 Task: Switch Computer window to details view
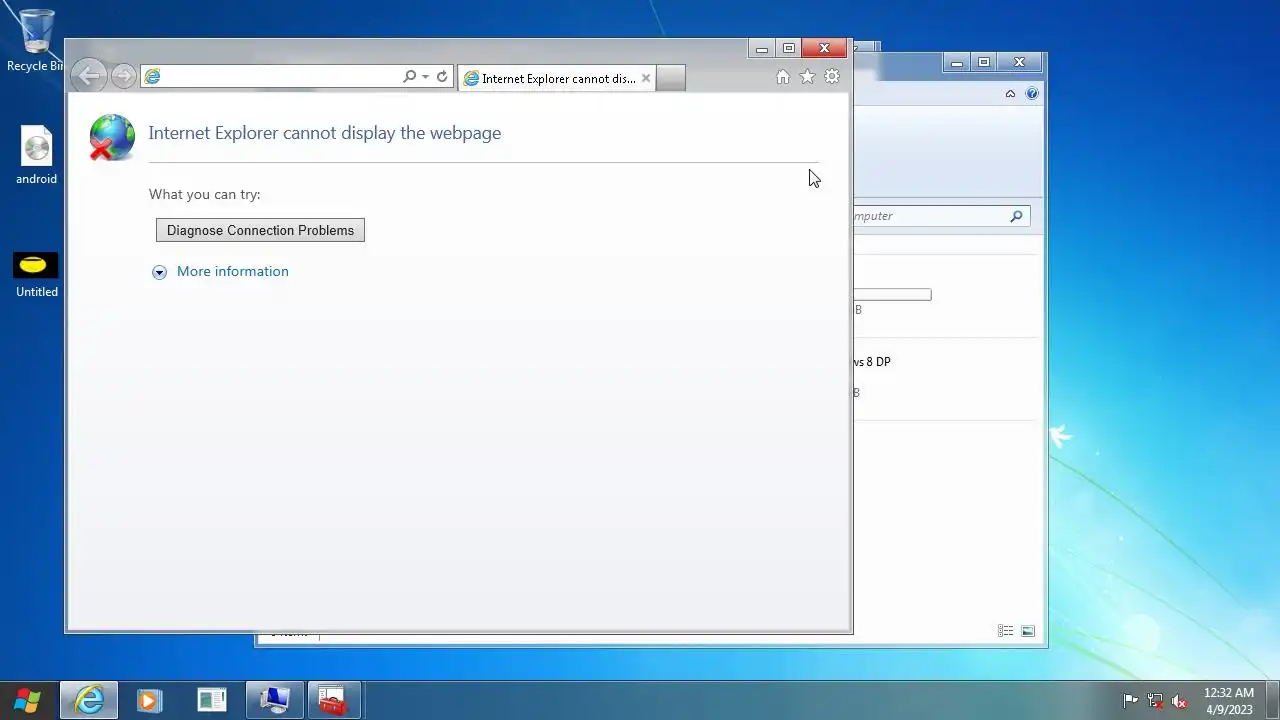click(x=1005, y=631)
